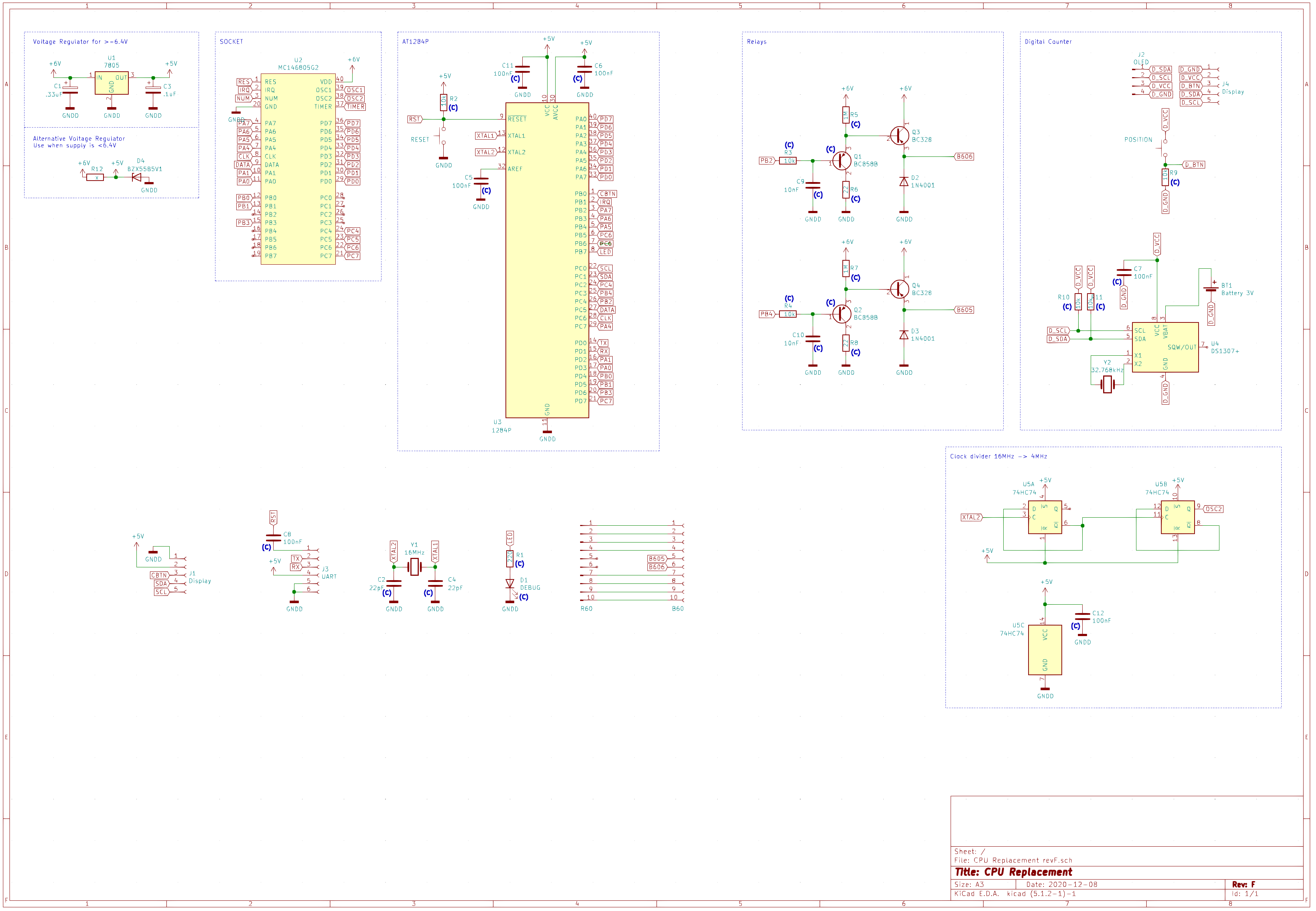Select transistor Q4 BC328
The image size is (1316, 911).
point(900,290)
